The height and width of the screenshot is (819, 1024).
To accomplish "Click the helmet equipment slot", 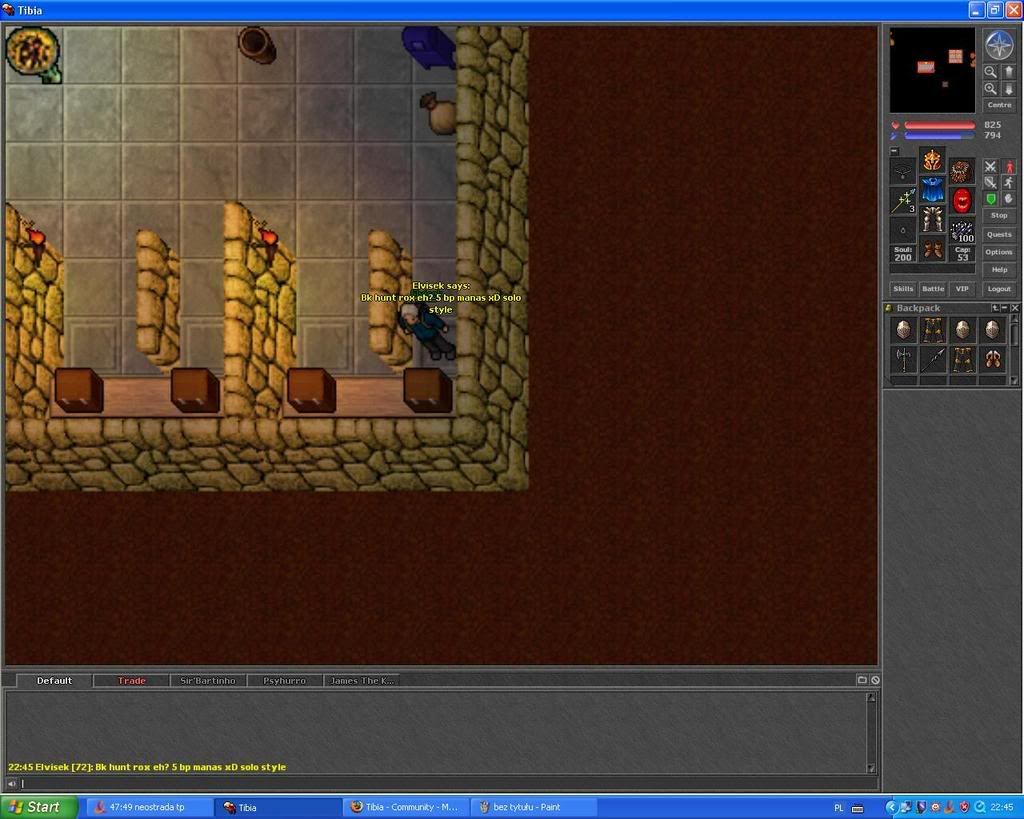I will tap(933, 160).
